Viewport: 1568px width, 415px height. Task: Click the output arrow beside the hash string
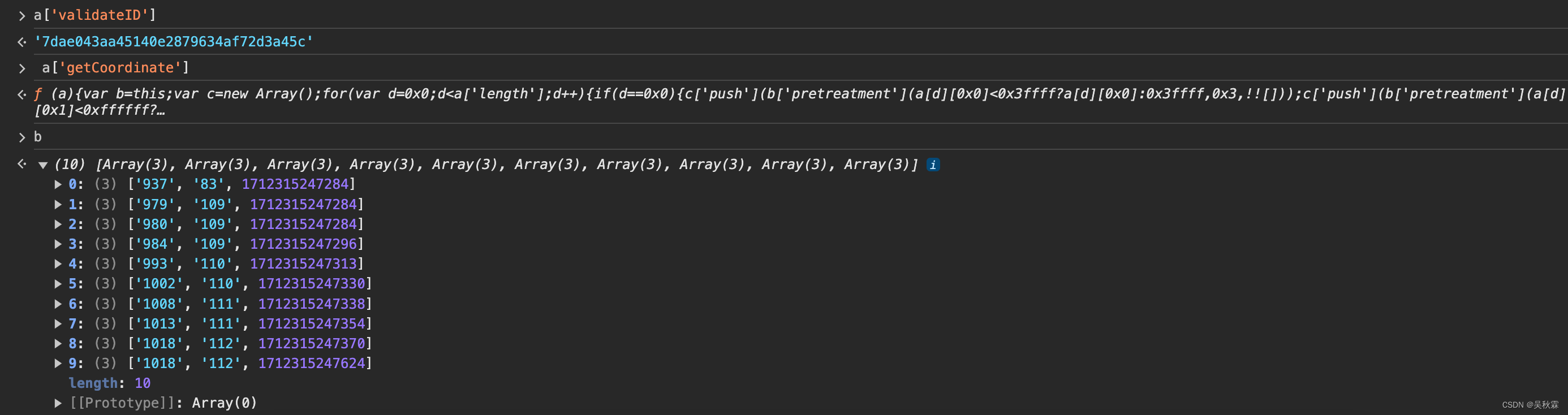[22, 42]
